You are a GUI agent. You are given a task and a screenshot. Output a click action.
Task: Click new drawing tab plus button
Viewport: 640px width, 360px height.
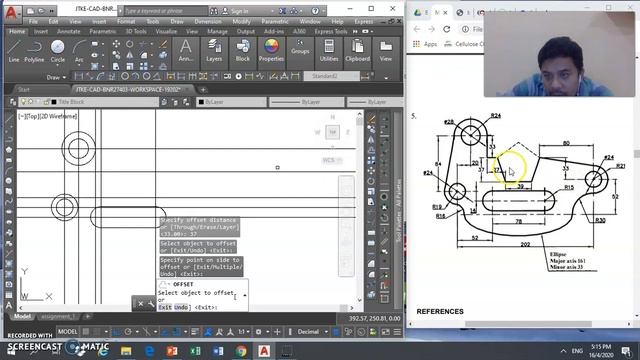[203, 89]
